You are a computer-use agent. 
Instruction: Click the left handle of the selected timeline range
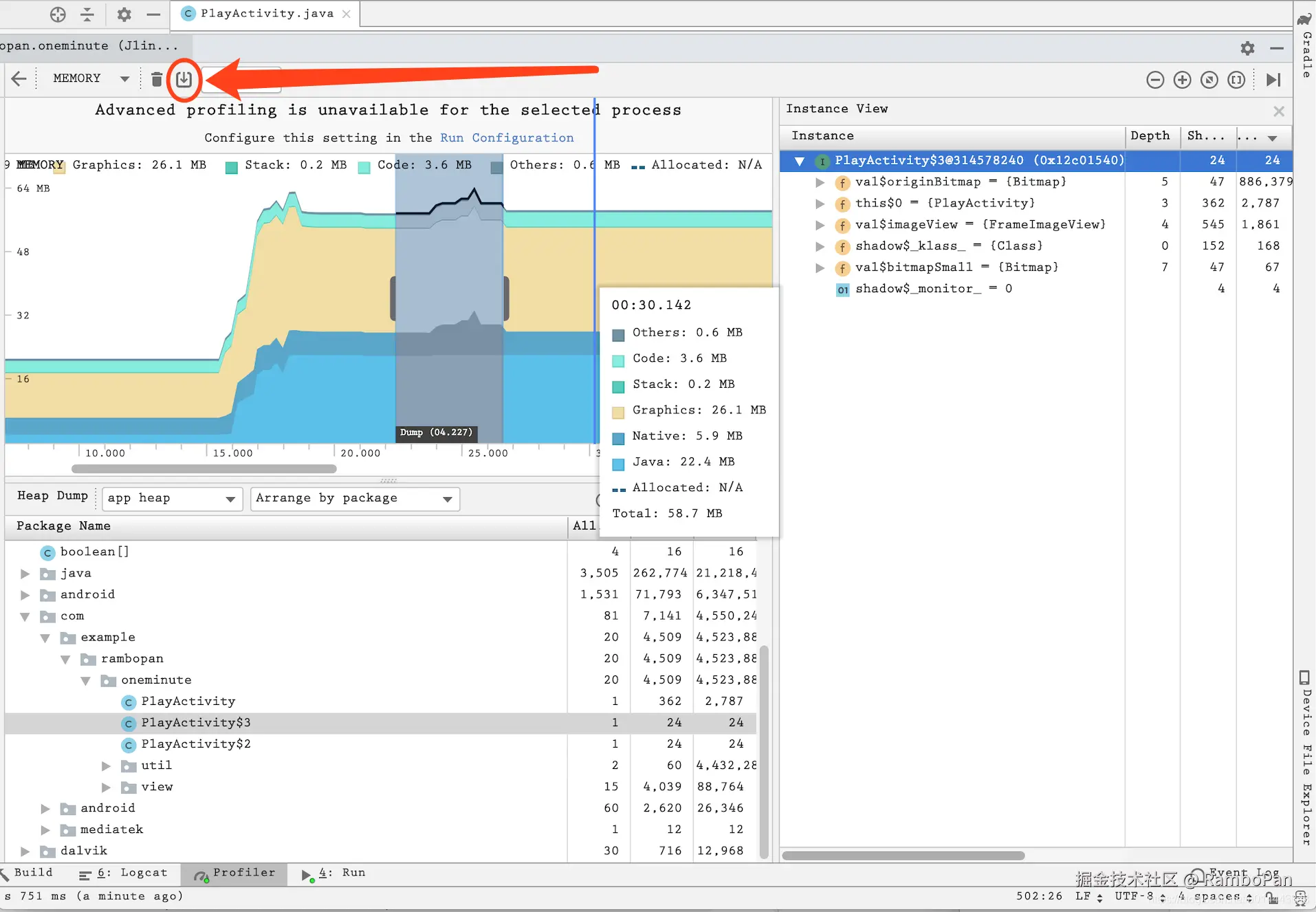pyautogui.click(x=393, y=298)
